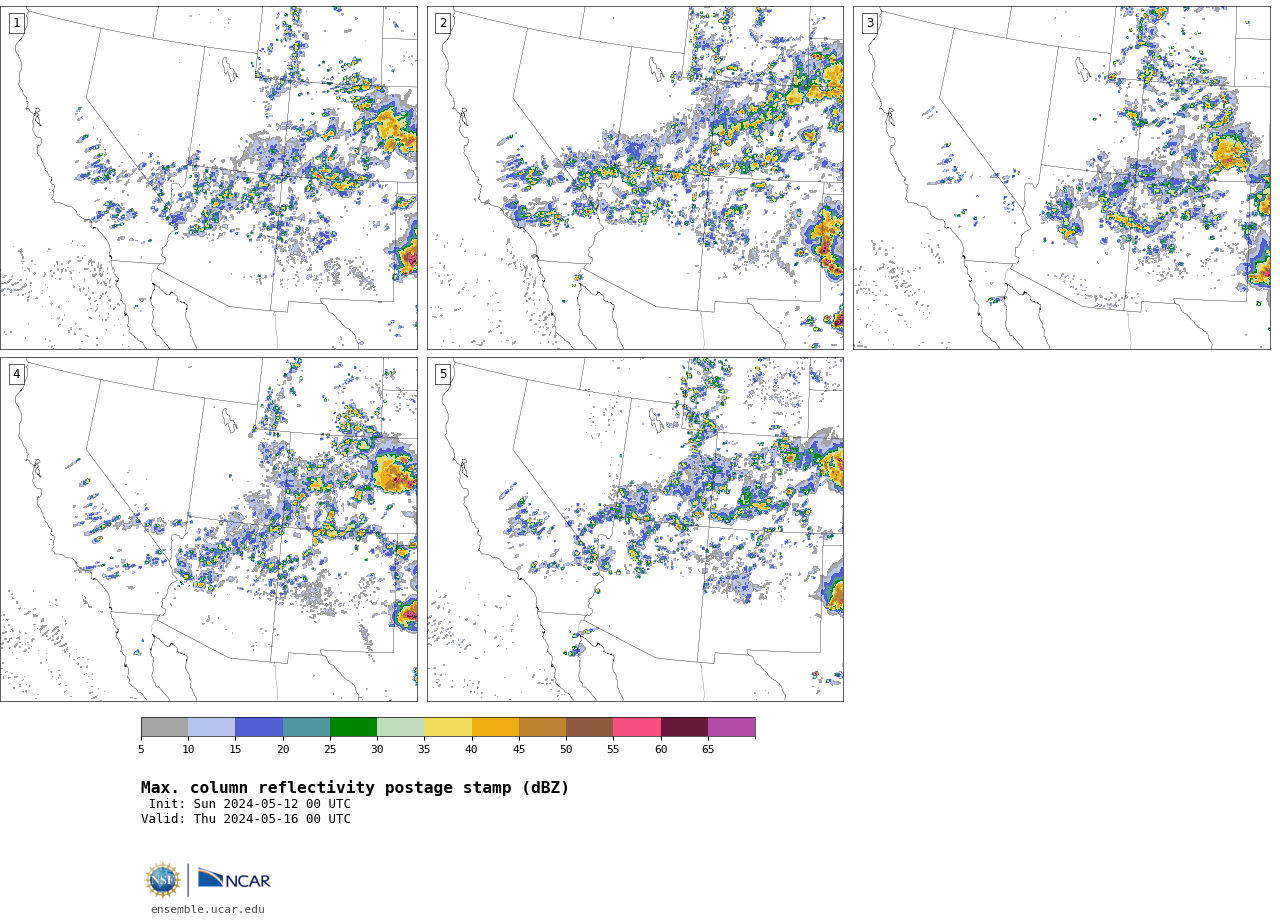Click the Valid: Thu 2024-05-16 00 UTC line
The height and width of the screenshot is (920, 1280).
coord(246,819)
